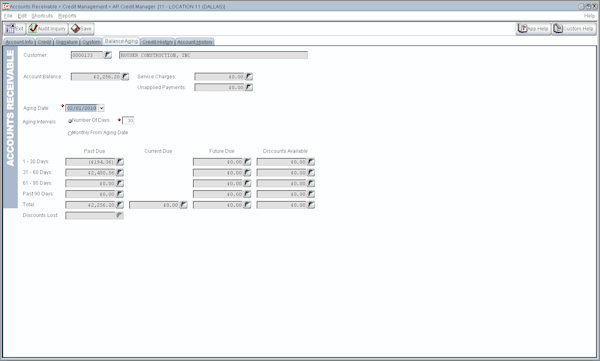Click detail icon for 61 - 90 Days Future Due
The width and height of the screenshot is (600, 361).
248,183
